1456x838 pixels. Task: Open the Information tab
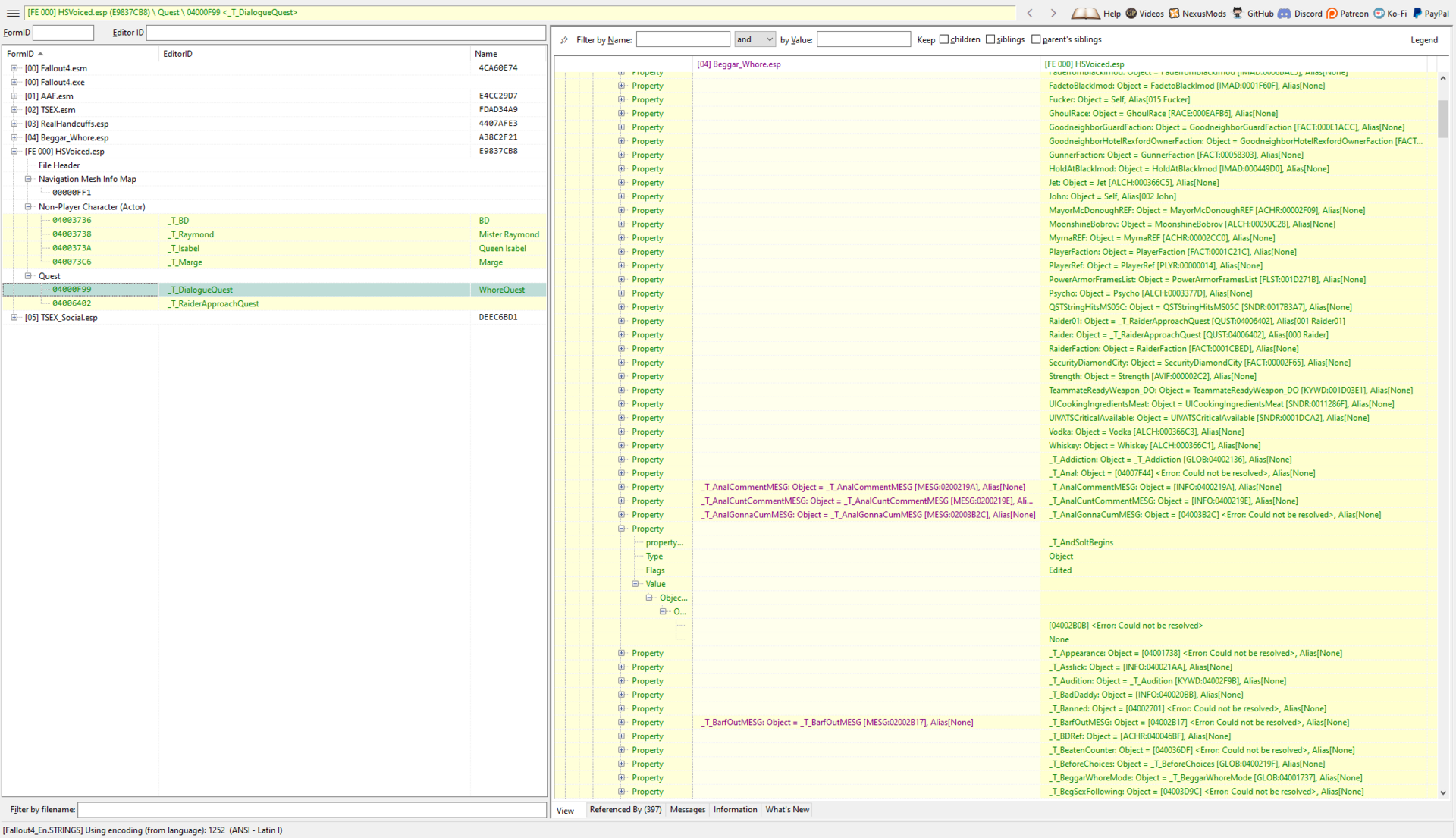[x=735, y=810]
